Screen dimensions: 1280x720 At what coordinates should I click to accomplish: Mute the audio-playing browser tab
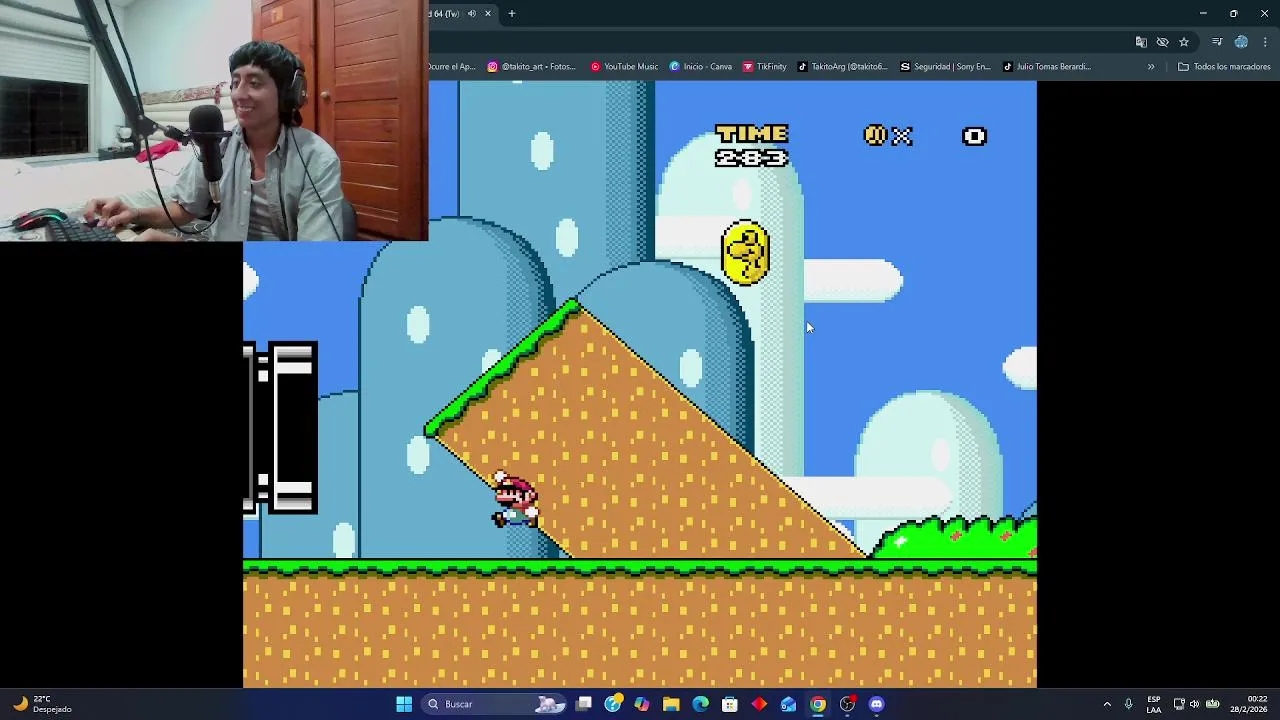coord(472,14)
